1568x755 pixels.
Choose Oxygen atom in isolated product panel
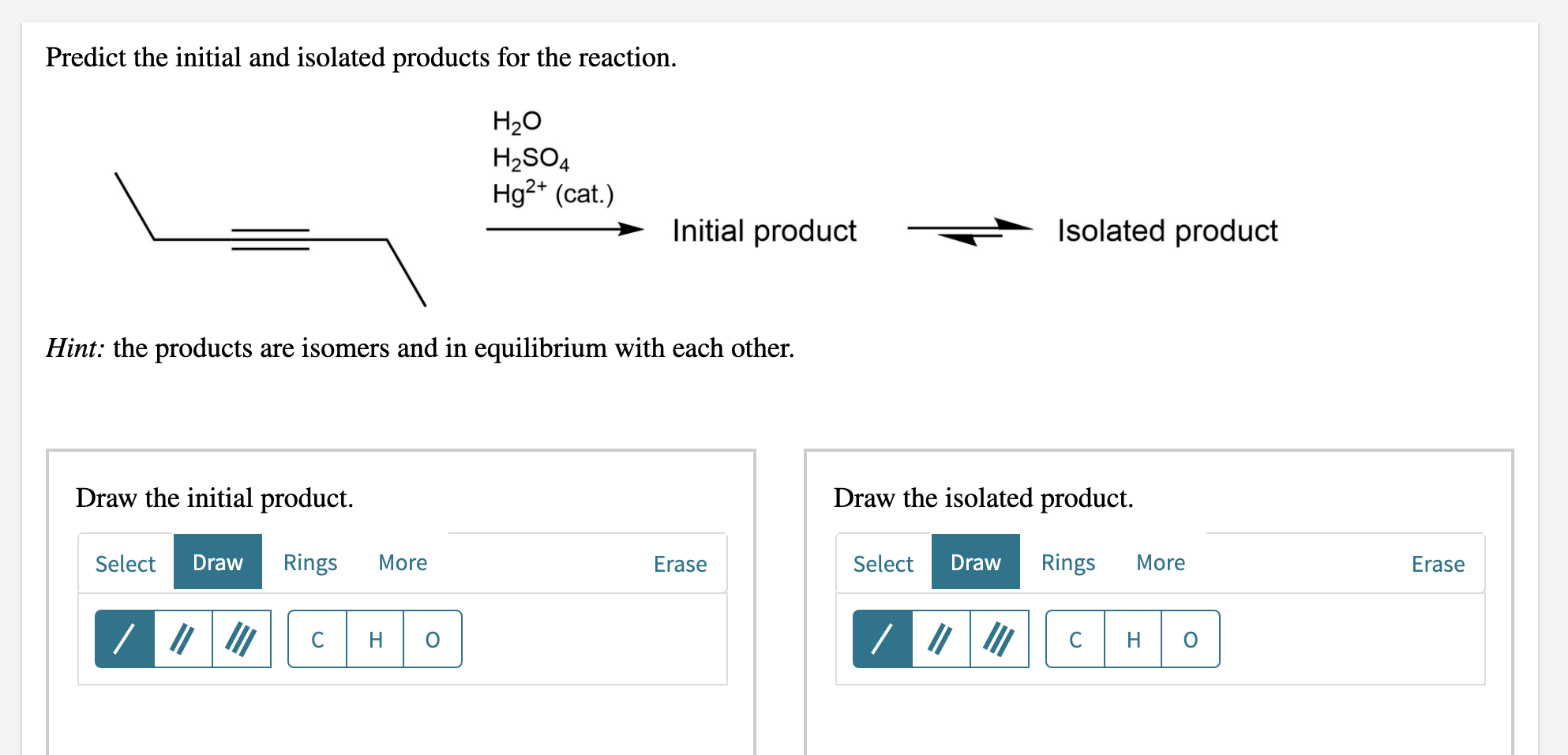(x=1191, y=639)
